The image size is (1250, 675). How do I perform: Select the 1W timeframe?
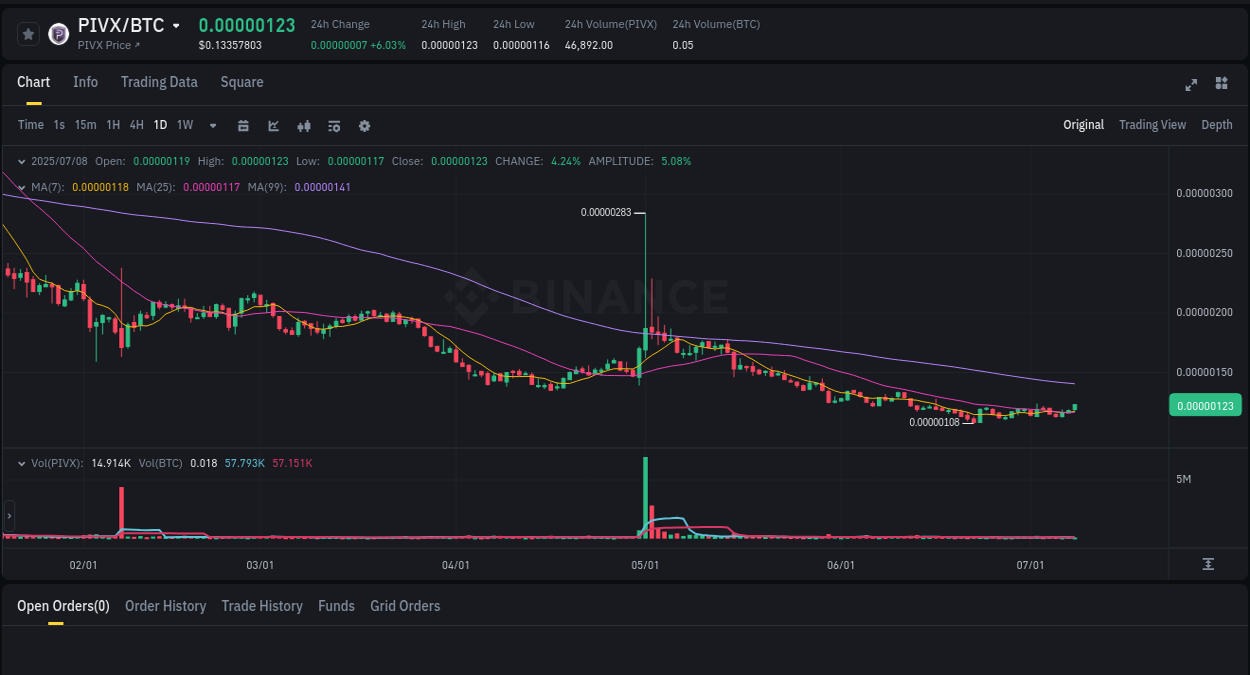coord(184,125)
